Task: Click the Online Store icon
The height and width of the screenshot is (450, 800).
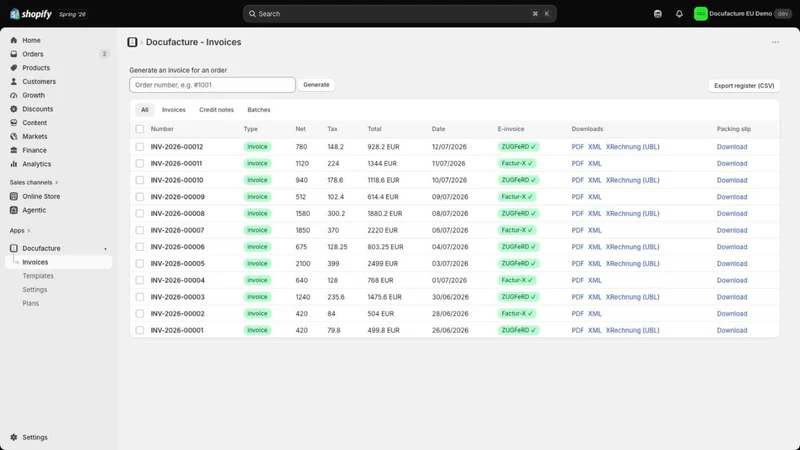Action: tap(14, 196)
